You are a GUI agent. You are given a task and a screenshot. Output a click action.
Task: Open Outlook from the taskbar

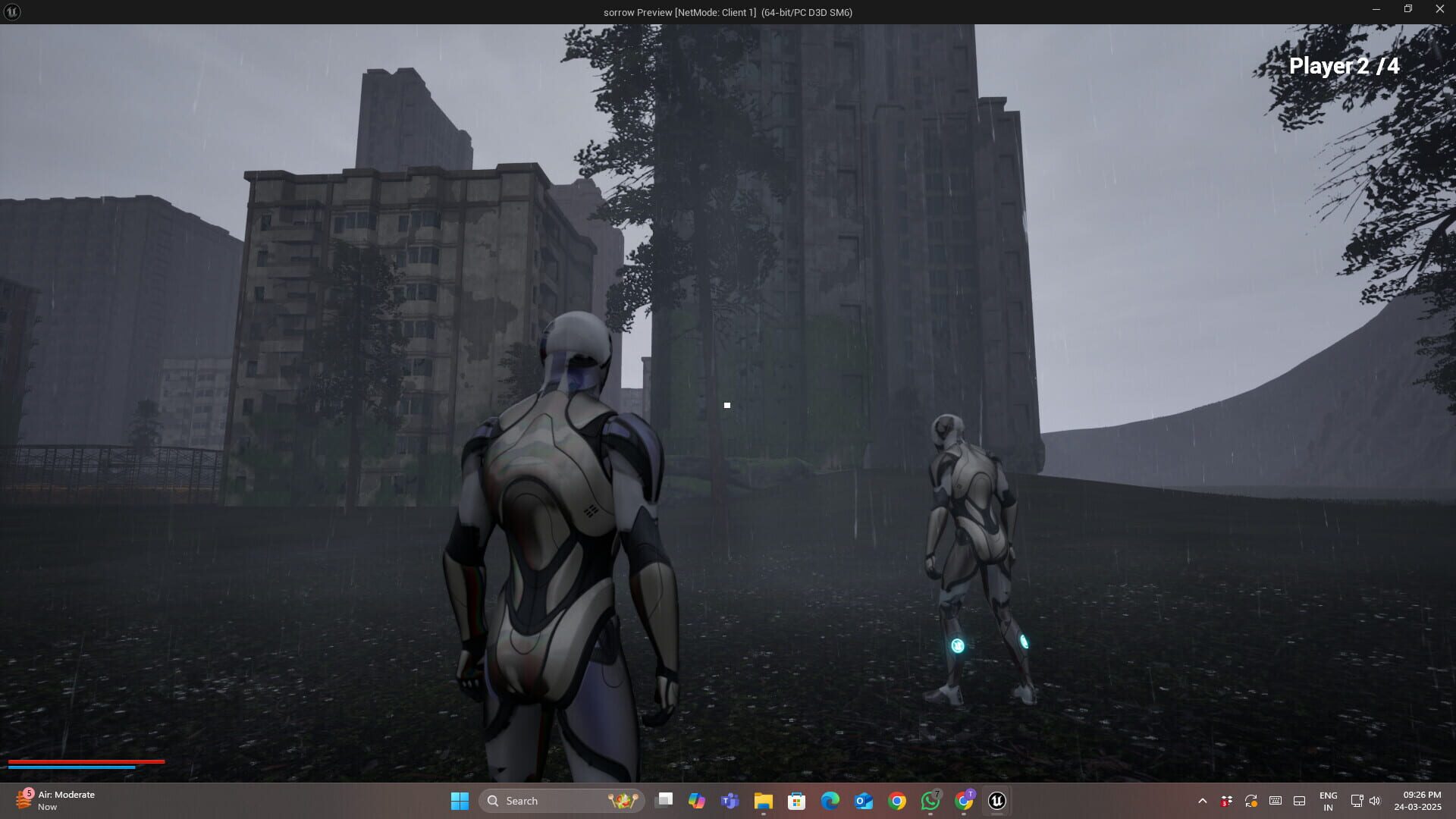862,800
